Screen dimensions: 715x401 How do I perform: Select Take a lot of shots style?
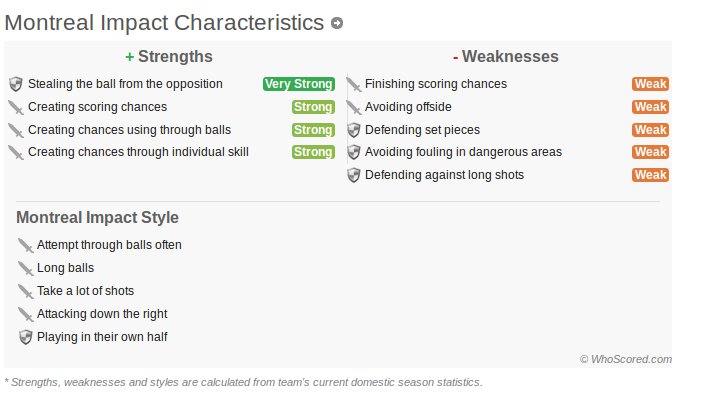[x=85, y=291]
